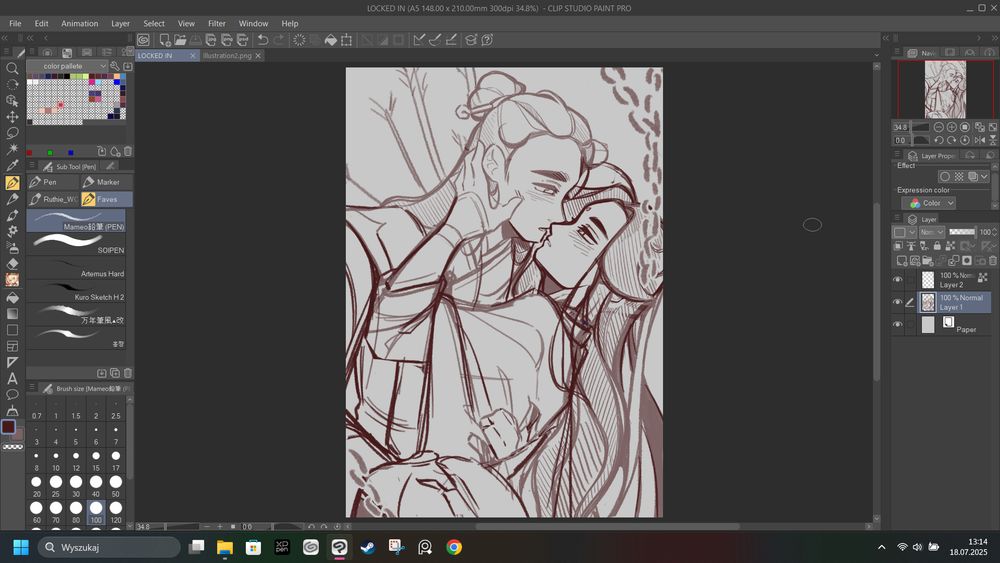1000x563 pixels.
Task: Select the Balloon tool
Action: pos(11,394)
